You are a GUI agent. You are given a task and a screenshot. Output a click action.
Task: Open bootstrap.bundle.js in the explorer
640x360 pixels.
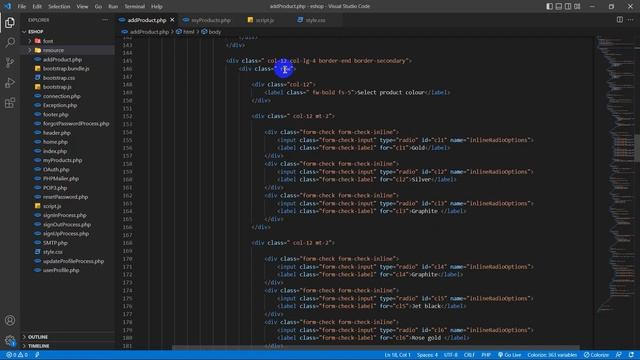[66, 69]
